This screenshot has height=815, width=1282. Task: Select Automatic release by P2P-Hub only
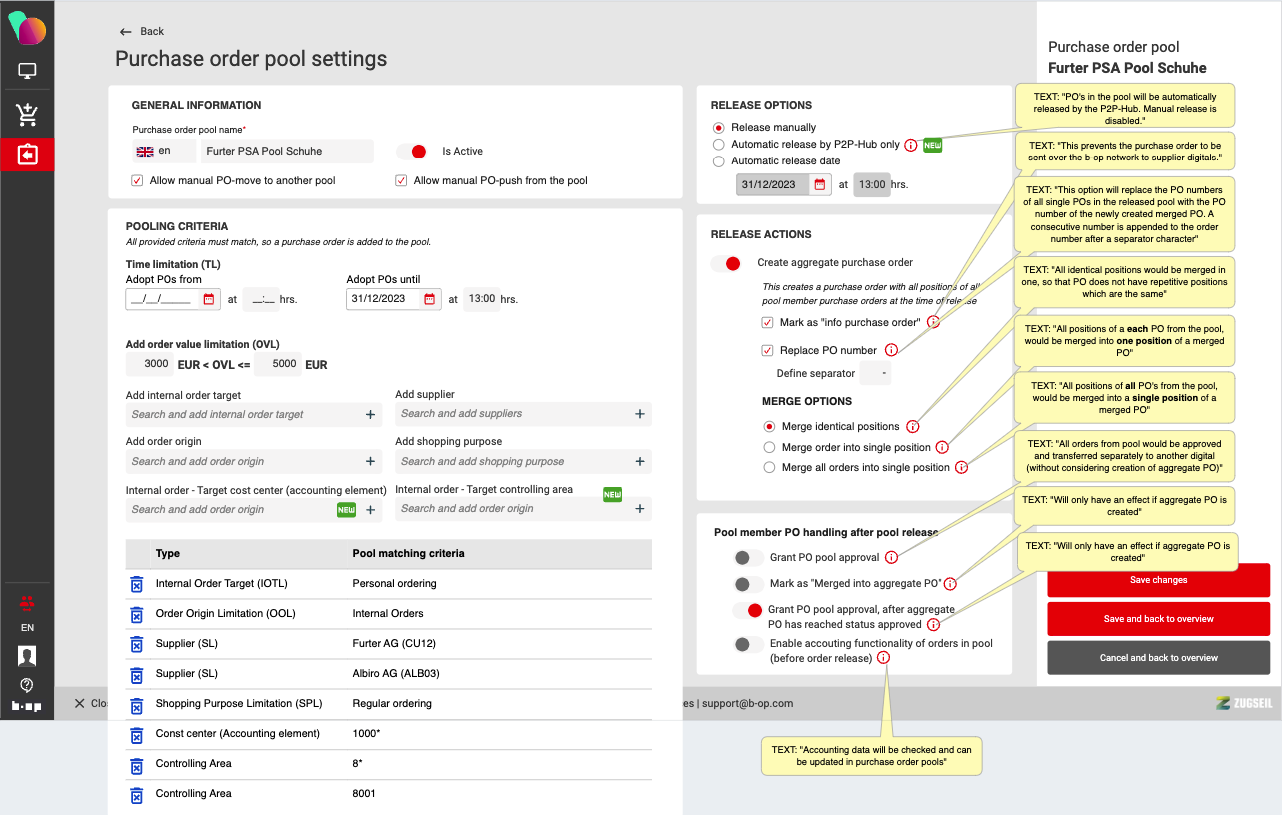click(718, 145)
